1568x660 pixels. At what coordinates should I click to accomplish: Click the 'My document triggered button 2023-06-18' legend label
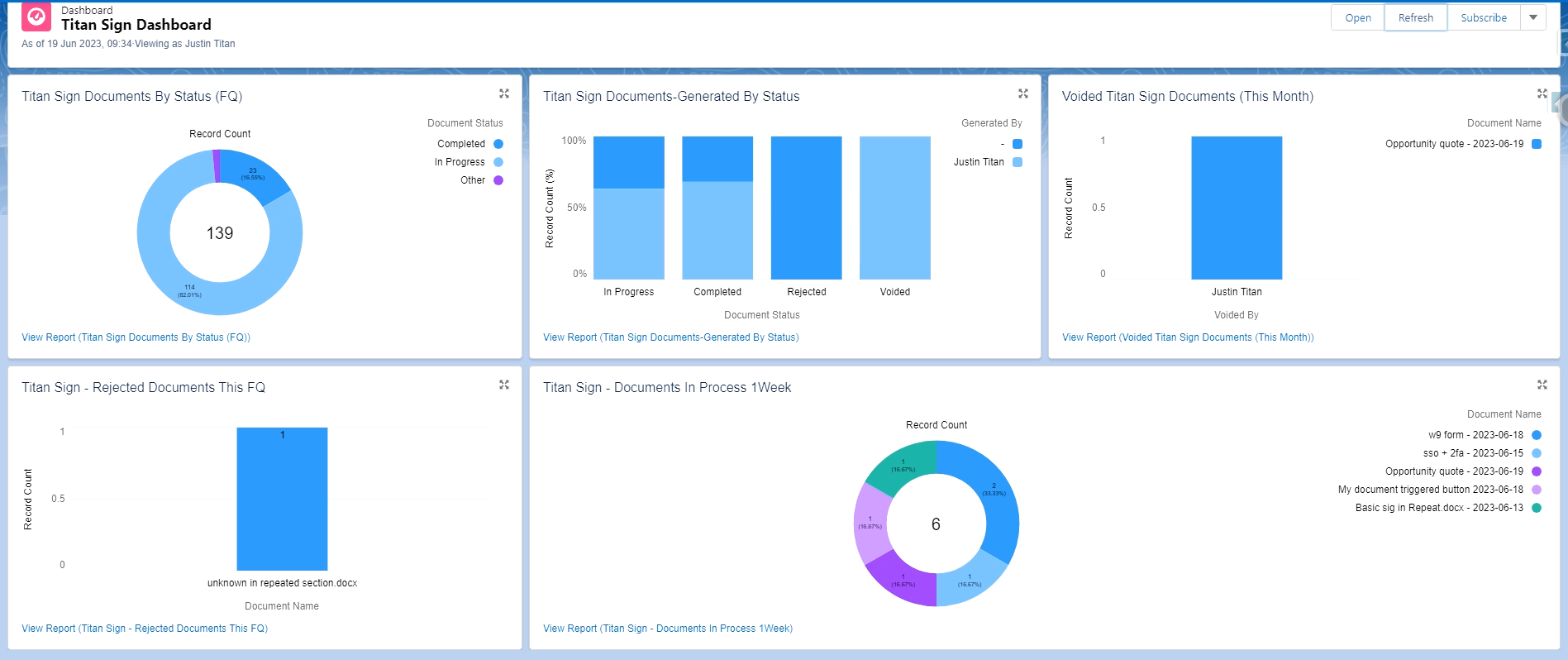pyautogui.click(x=1431, y=490)
